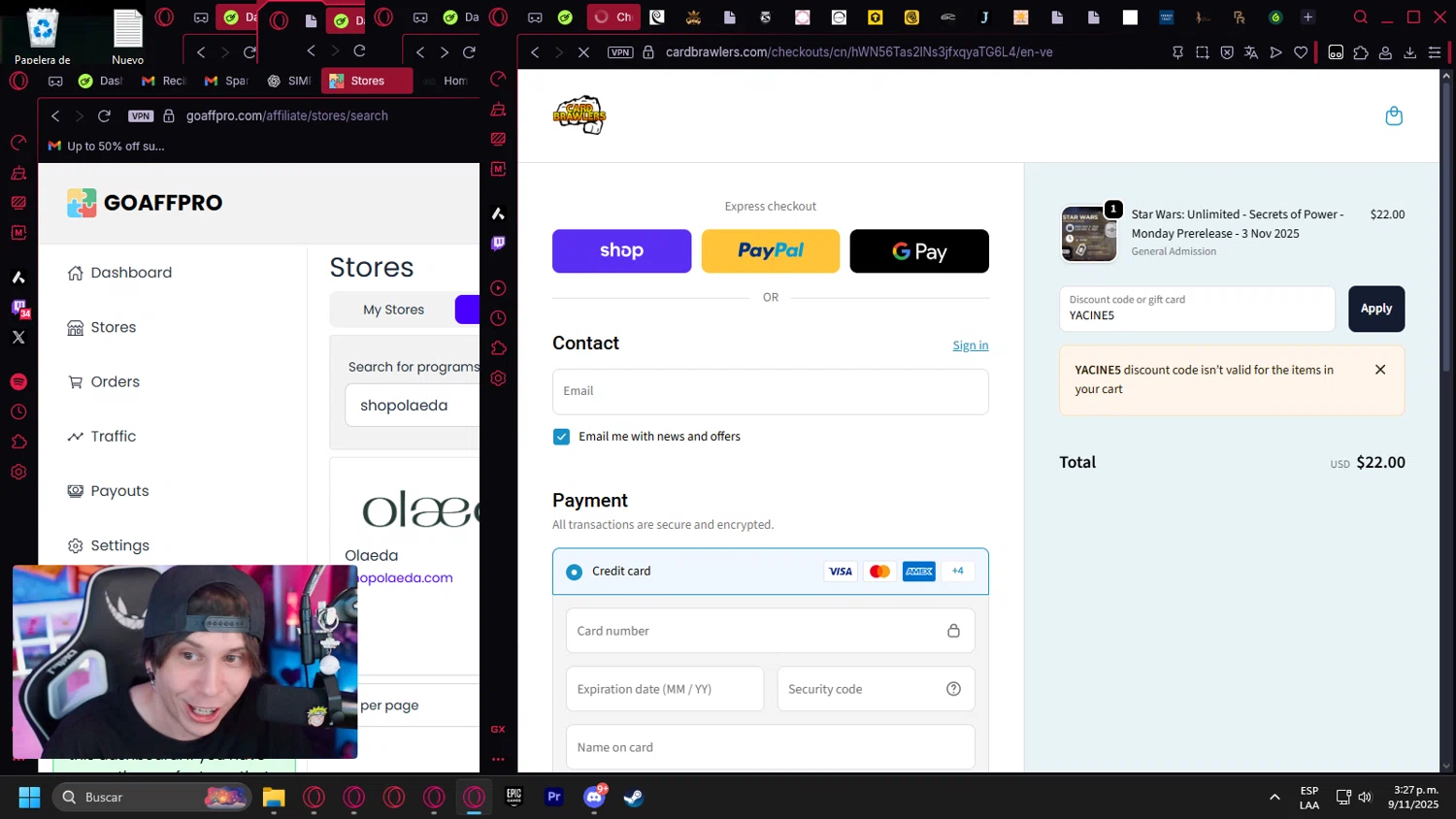The height and width of the screenshot is (819, 1456).
Task: Click the GX icon at sidebar bottom
Action: [x=498, y=729]
